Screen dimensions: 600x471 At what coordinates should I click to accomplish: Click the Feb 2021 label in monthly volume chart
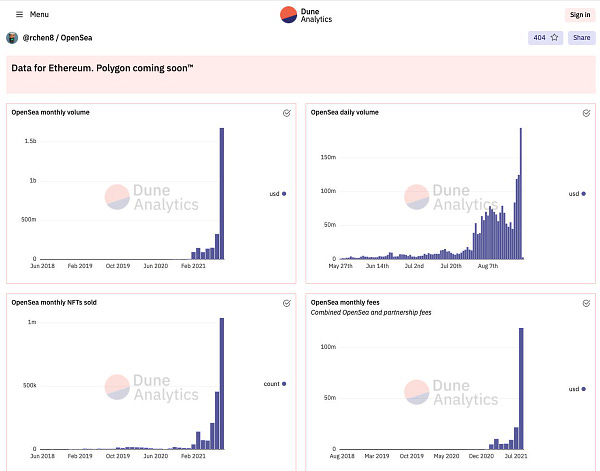pyautogui.click(x=193, y=266)
